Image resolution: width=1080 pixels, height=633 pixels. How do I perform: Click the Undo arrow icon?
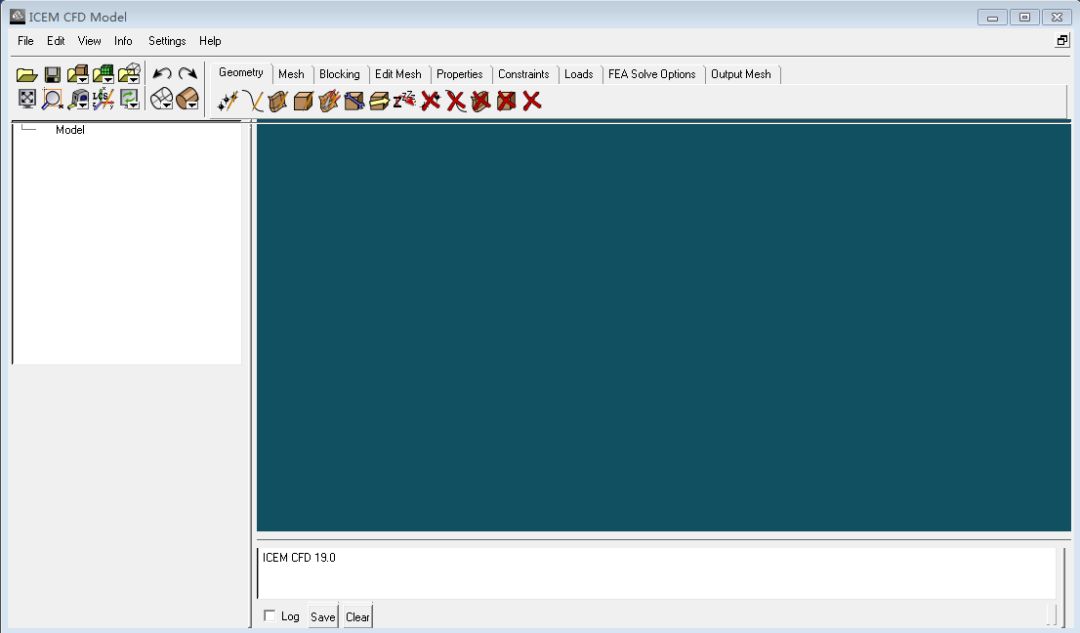[x=163, y=74]
